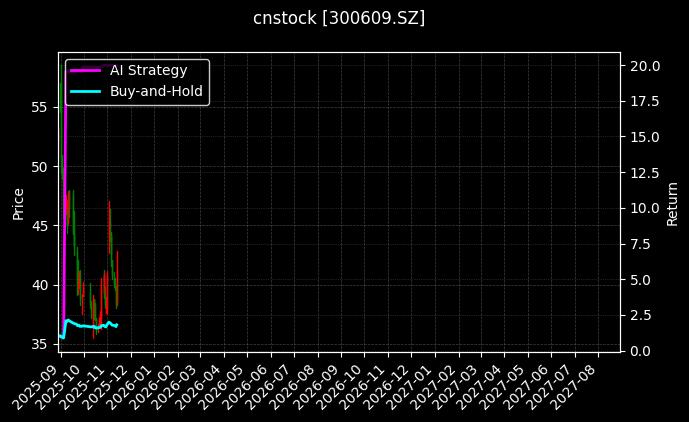This screenshot has width=689, height=422.
Task: Click the chart title cnstock [300609.SZ]
Action: coord(339,18)
